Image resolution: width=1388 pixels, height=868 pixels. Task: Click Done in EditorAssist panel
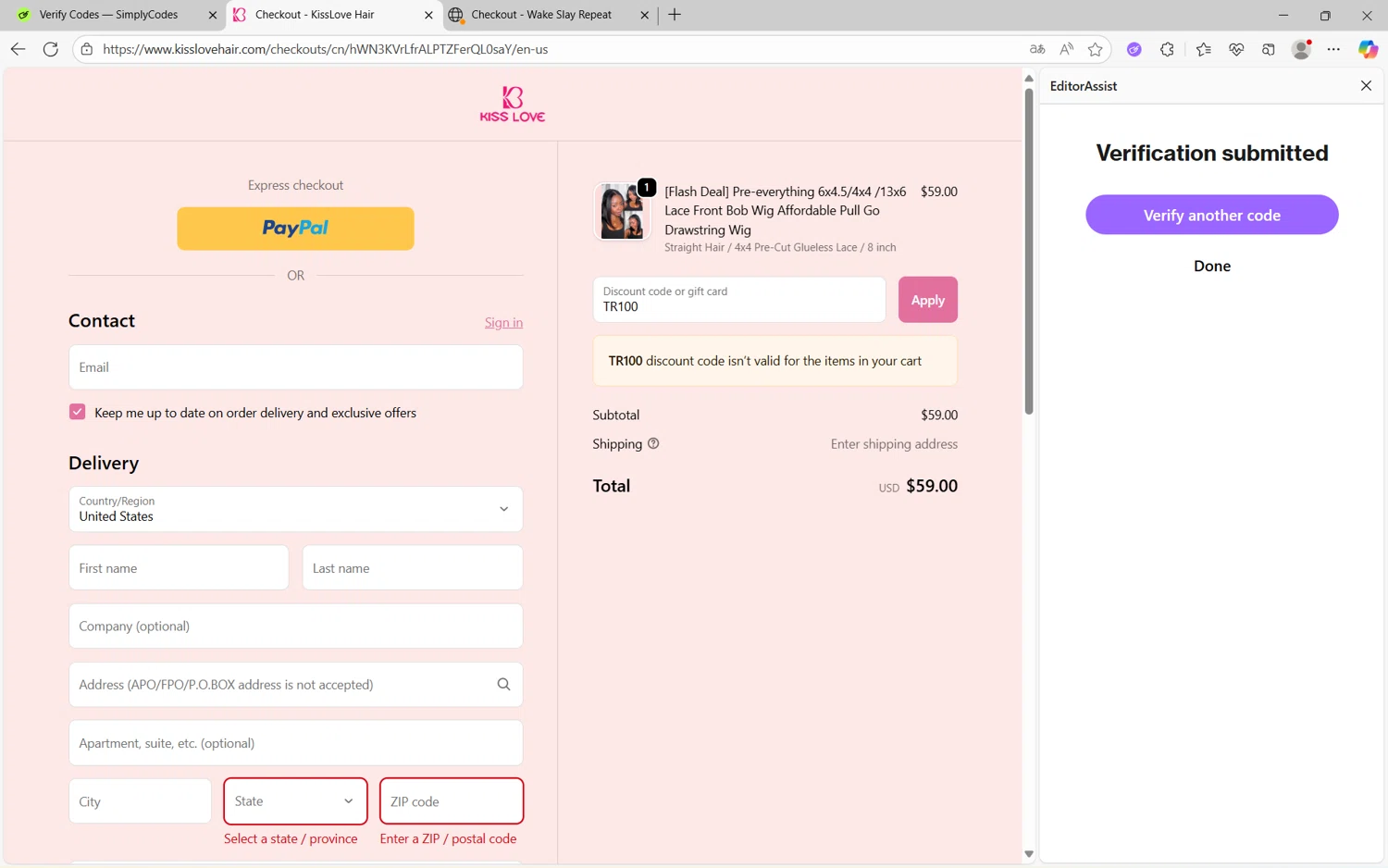(x=1211, y=267)
